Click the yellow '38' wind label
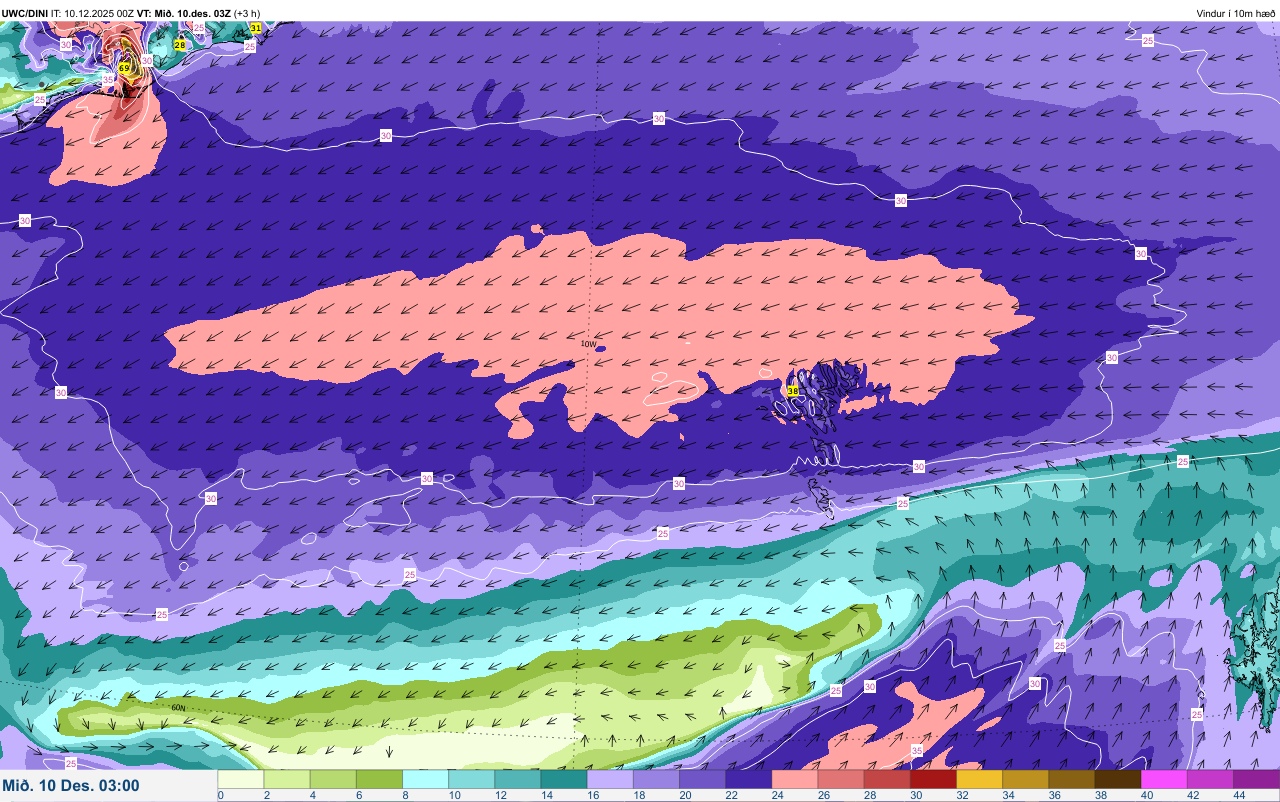Image resolution: width=1280 pixels, height=802 pixels. (x=793, y=391)
